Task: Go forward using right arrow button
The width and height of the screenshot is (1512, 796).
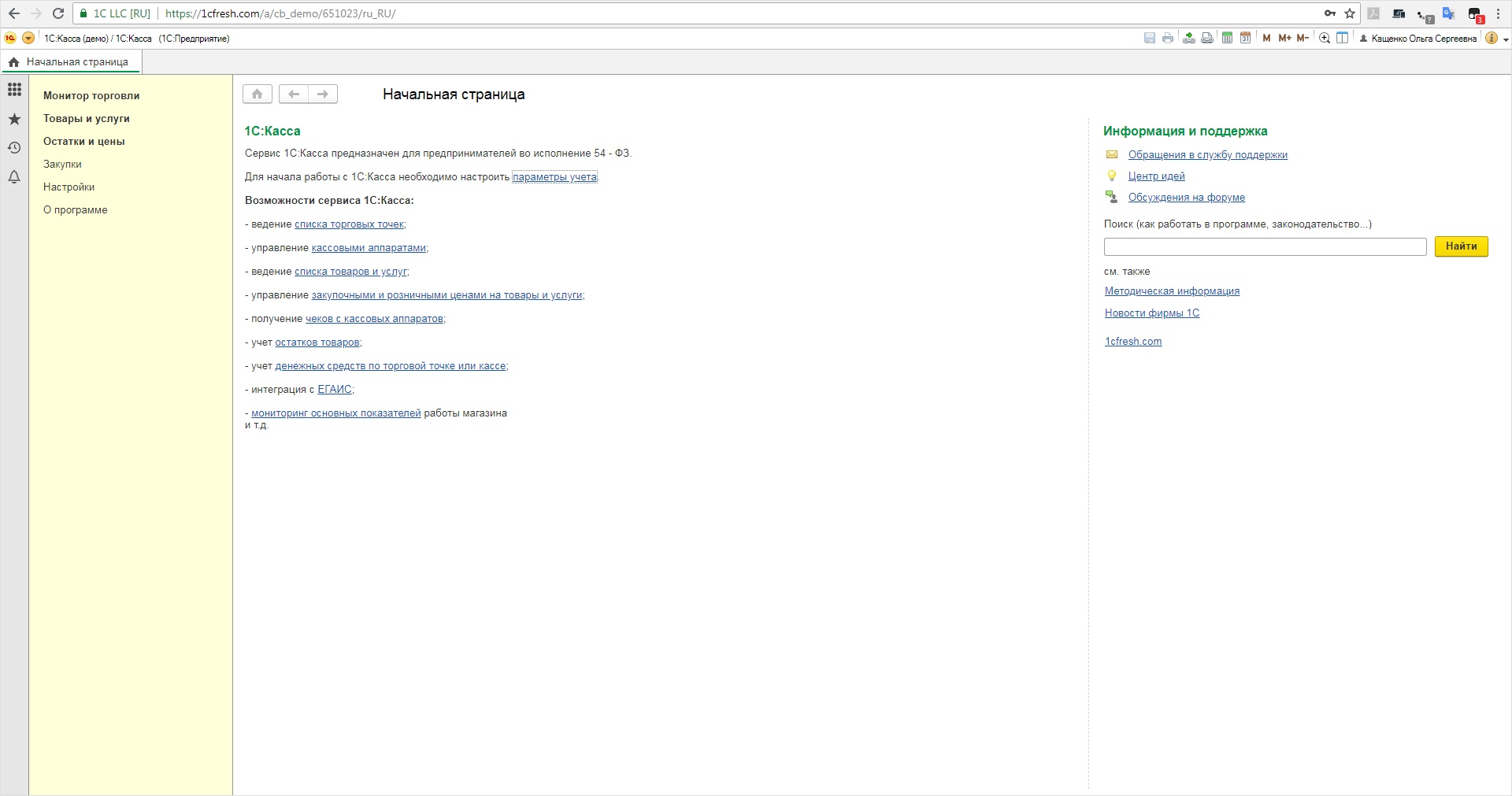Action: pos(323,94)
